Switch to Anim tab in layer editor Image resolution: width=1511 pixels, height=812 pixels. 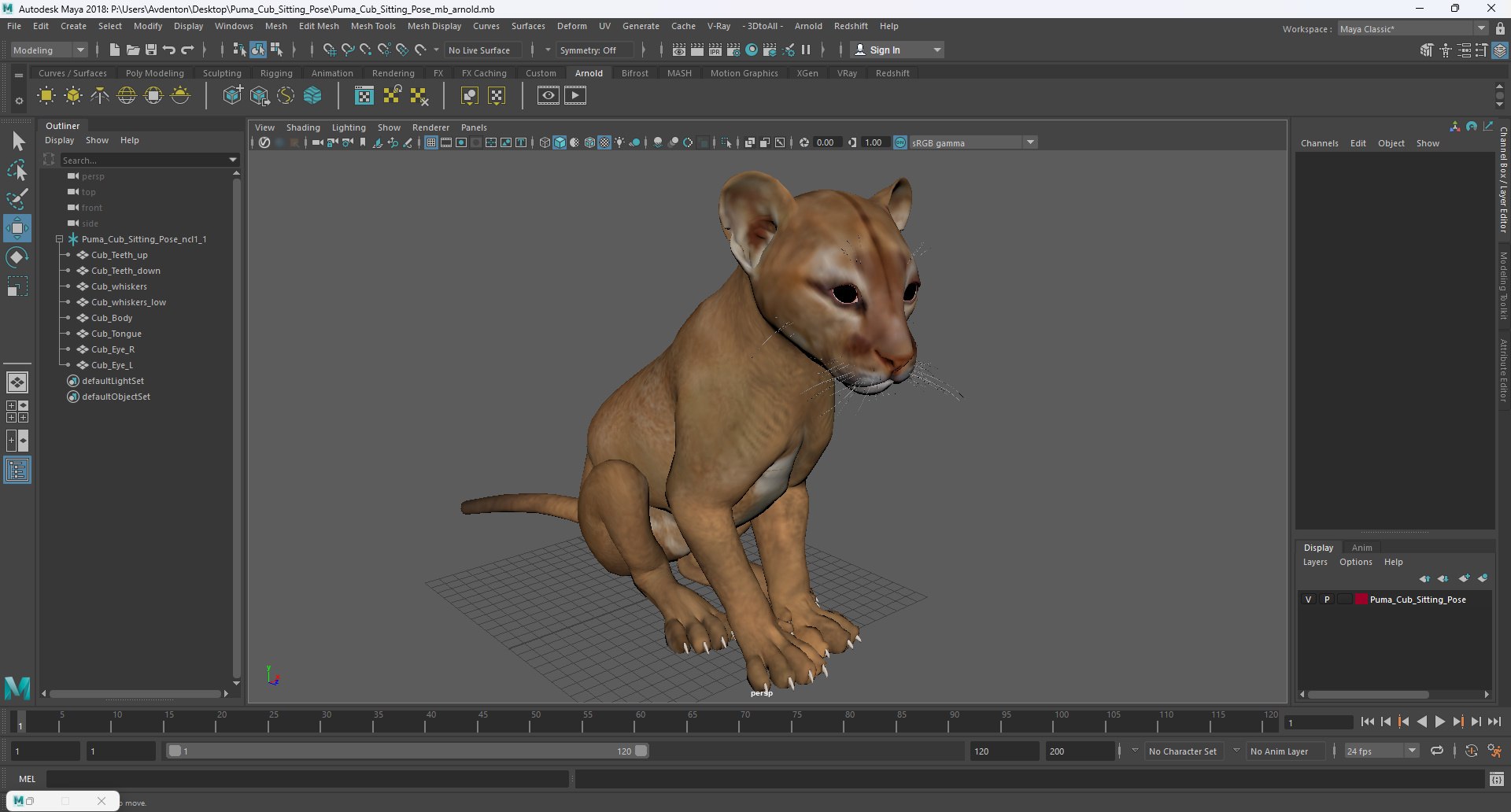point(1361,548)
